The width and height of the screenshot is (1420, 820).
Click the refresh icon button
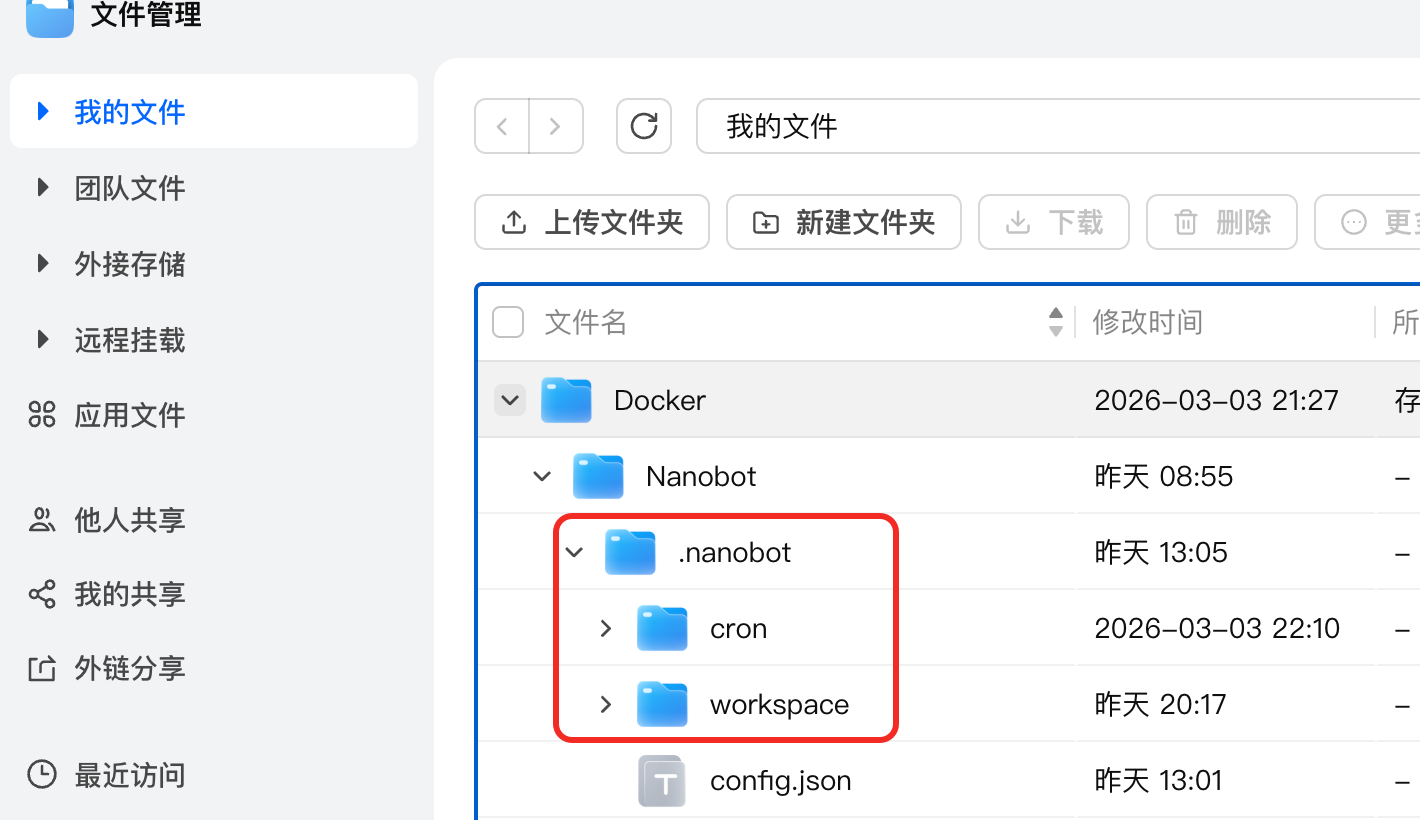[644, 126]
